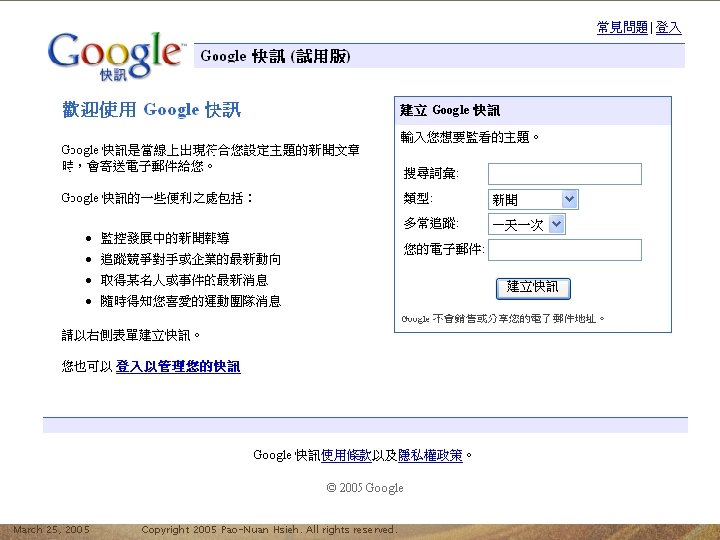Click the Copyright 2005 Pao-Nuan Hsieh caption

[x=270, y=529]
